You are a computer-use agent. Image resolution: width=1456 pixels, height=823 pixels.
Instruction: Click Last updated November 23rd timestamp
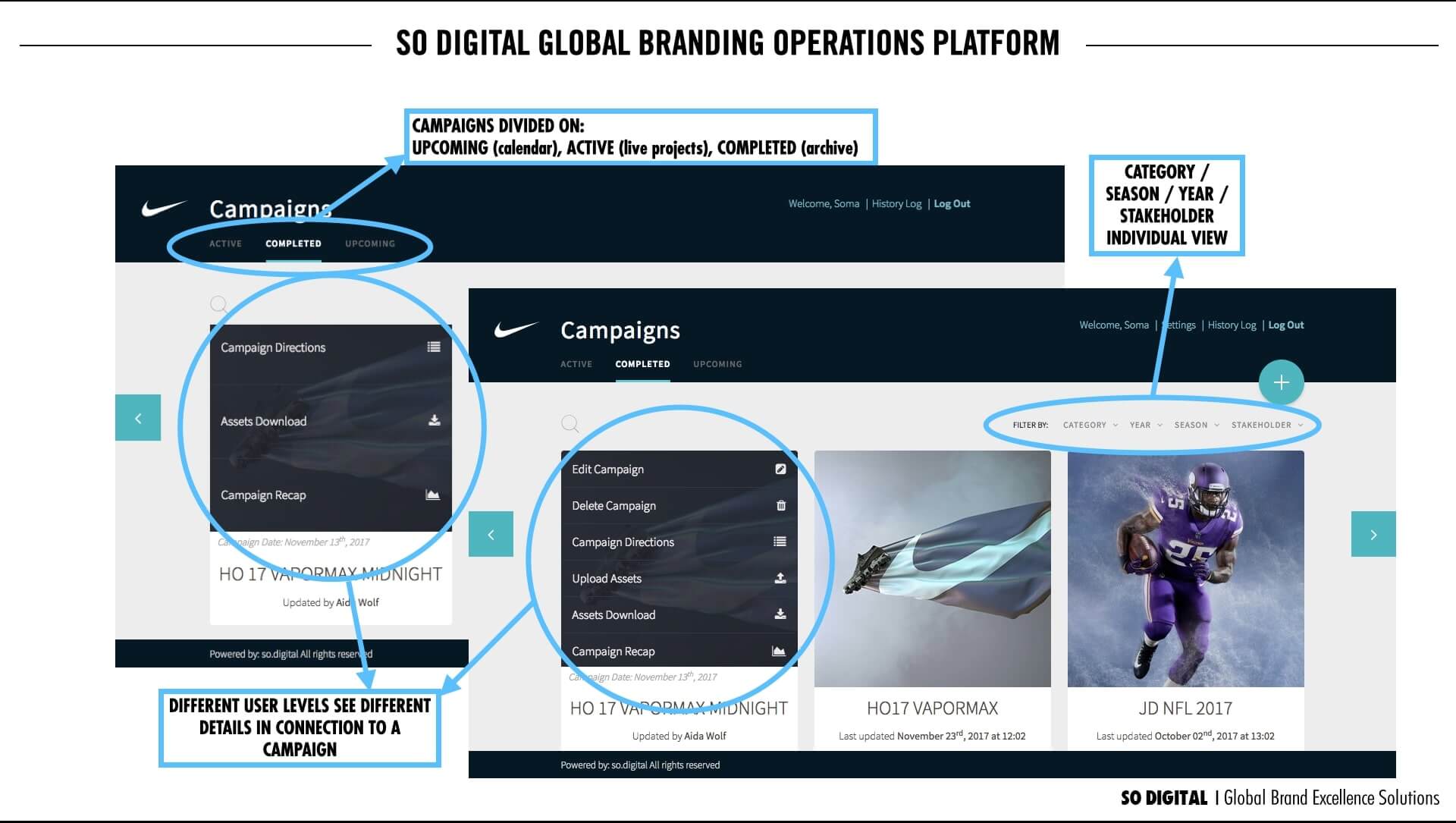pos(932,736)
